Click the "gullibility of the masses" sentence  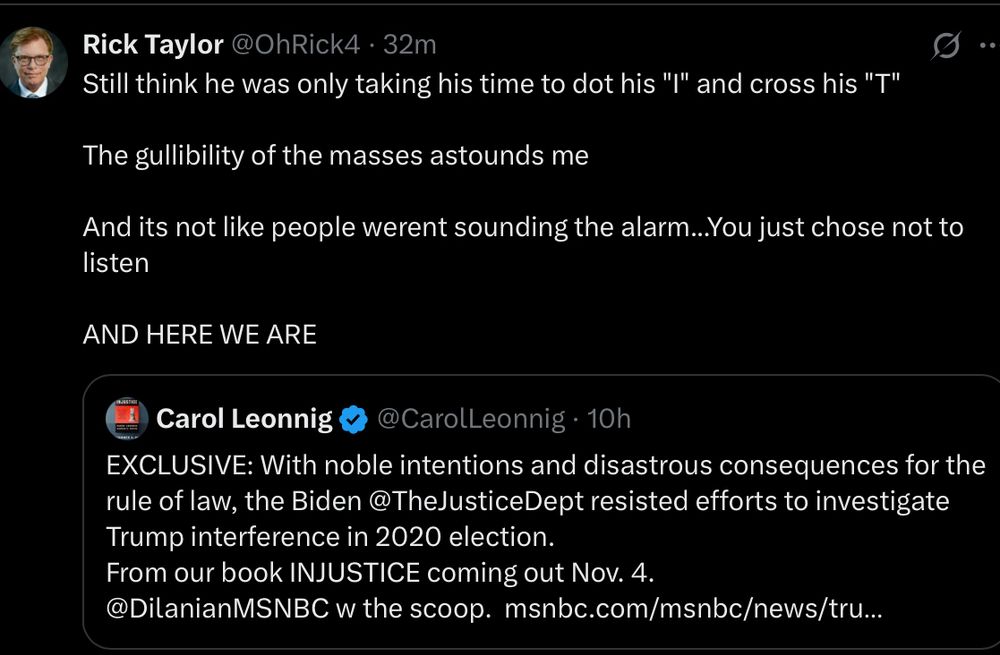pyautogui.click(x=335, y=155)
